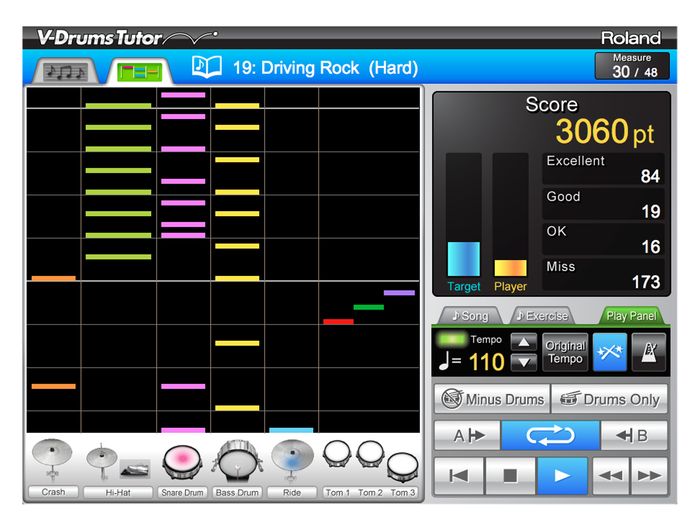
Task: Click the Hi-Hat pedal icon
Action: (x=135, y=469)
